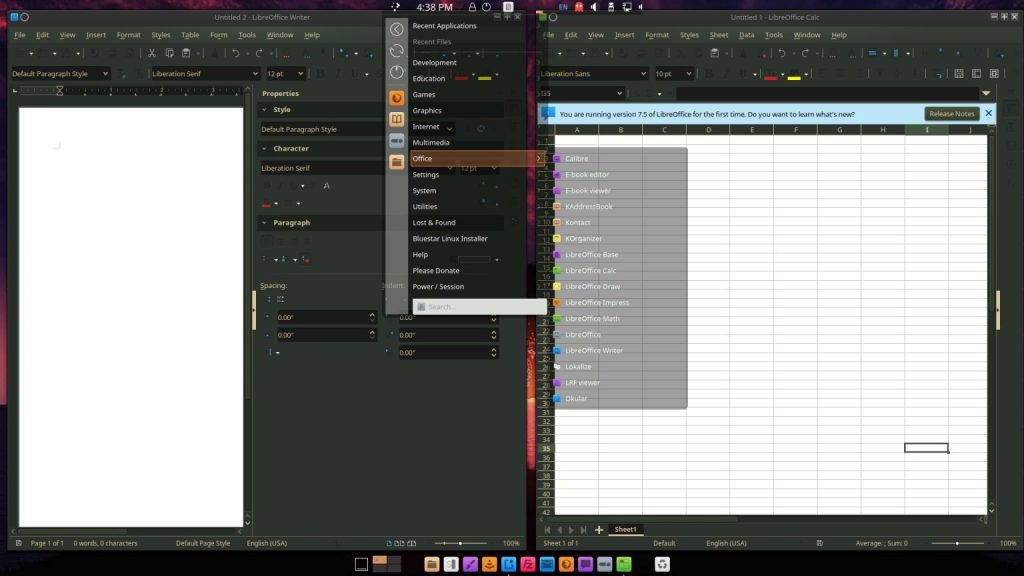
Task: Click the add sheet plus icon
Action: coord(599,529)
